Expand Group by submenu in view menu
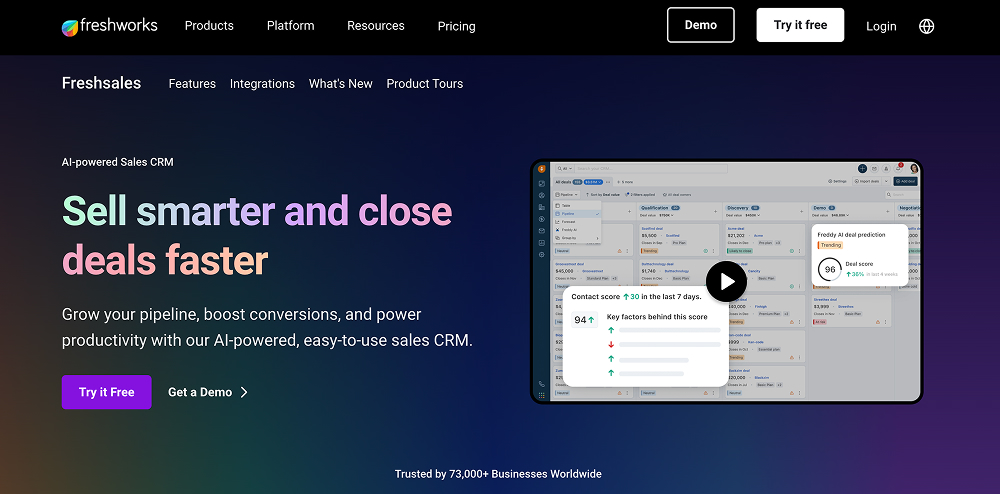The height and width of the screenshot is (494, 1000). pos(577,238)
